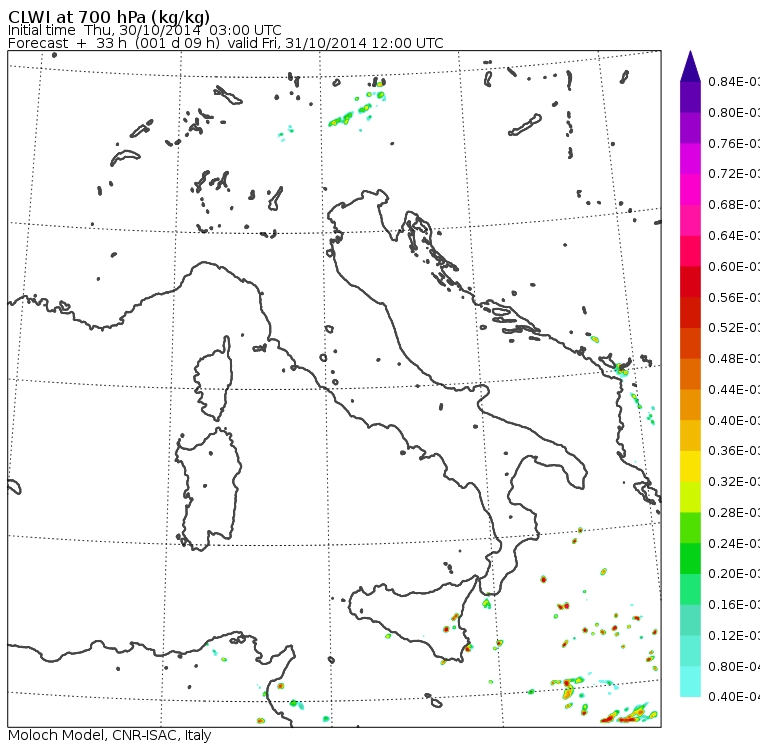The height and width of the screenshot is (749, 760).
Task: Click the Corsica island outline on the map
Action: [213, 378]
